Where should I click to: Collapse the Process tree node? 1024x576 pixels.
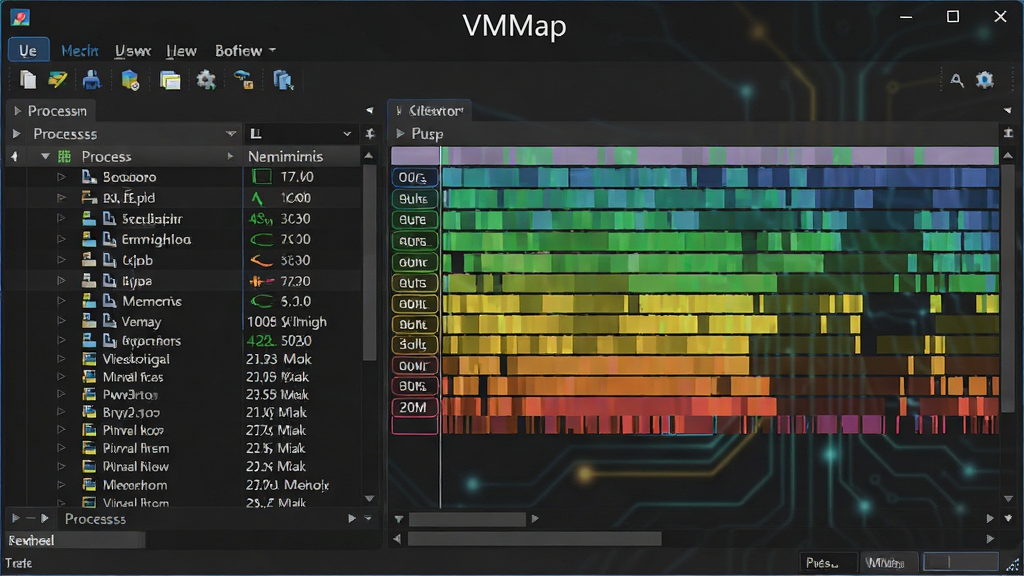(x=45, y=156)
